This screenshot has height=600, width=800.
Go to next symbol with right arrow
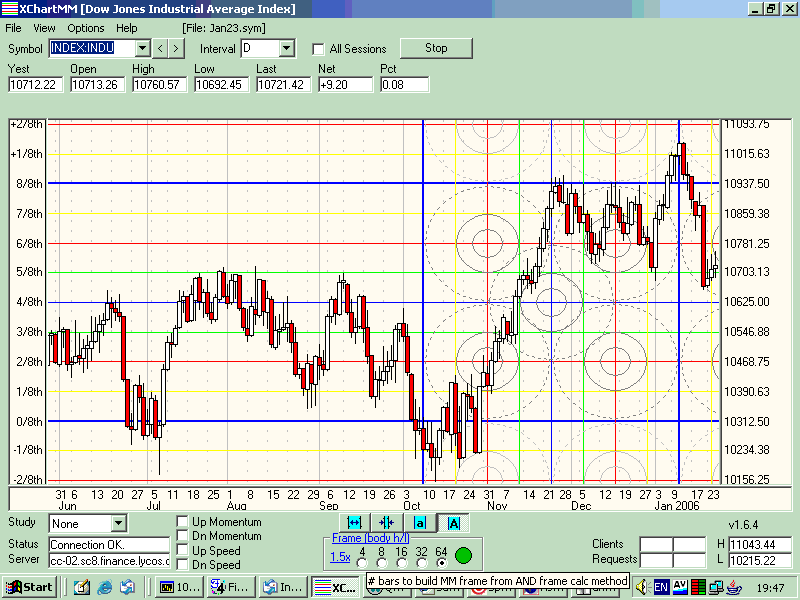click(177, 48)
